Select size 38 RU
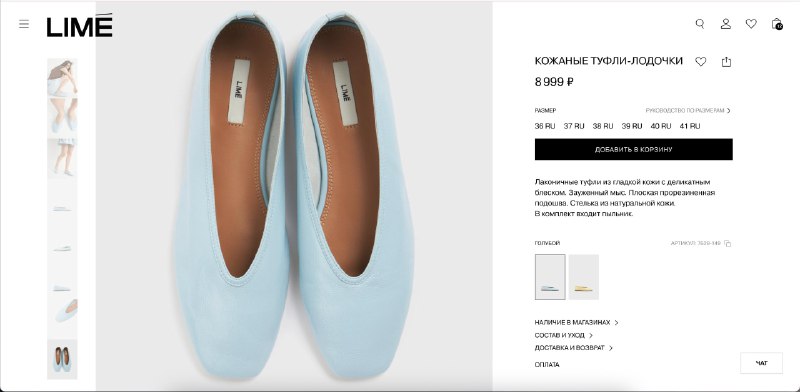The image size is (800, 392). tap(603, 126)
